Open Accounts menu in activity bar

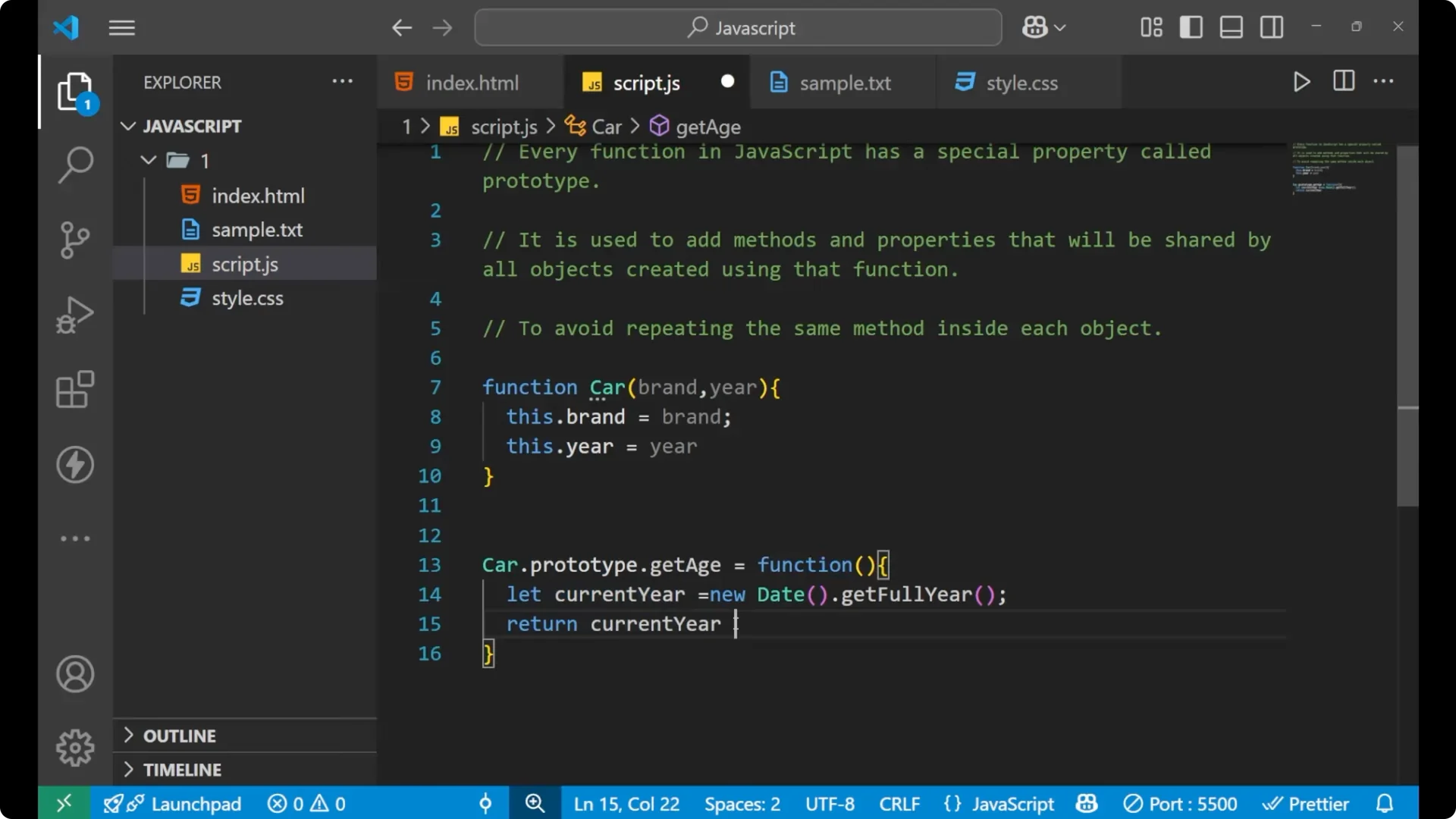coord(75,674)
